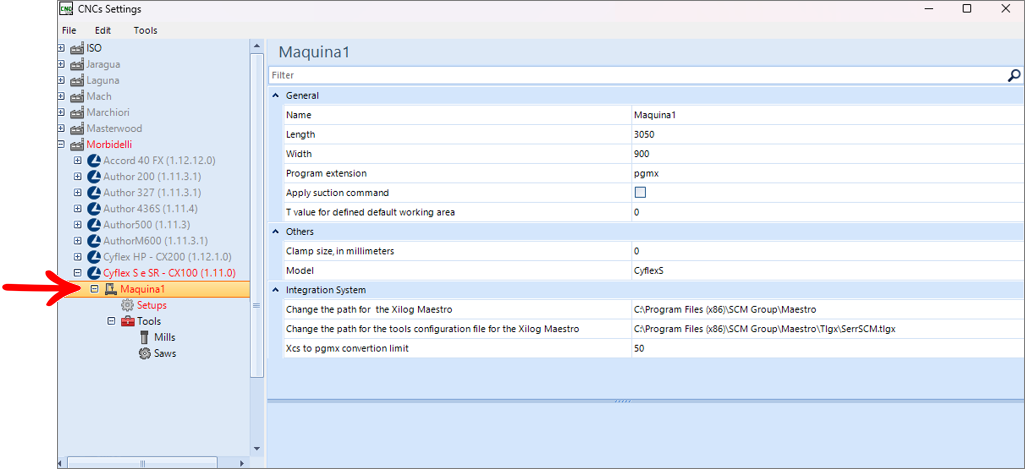1028x473 pixels.
Task: Expand the ISO tree node
Action: [x=61, y=49]
